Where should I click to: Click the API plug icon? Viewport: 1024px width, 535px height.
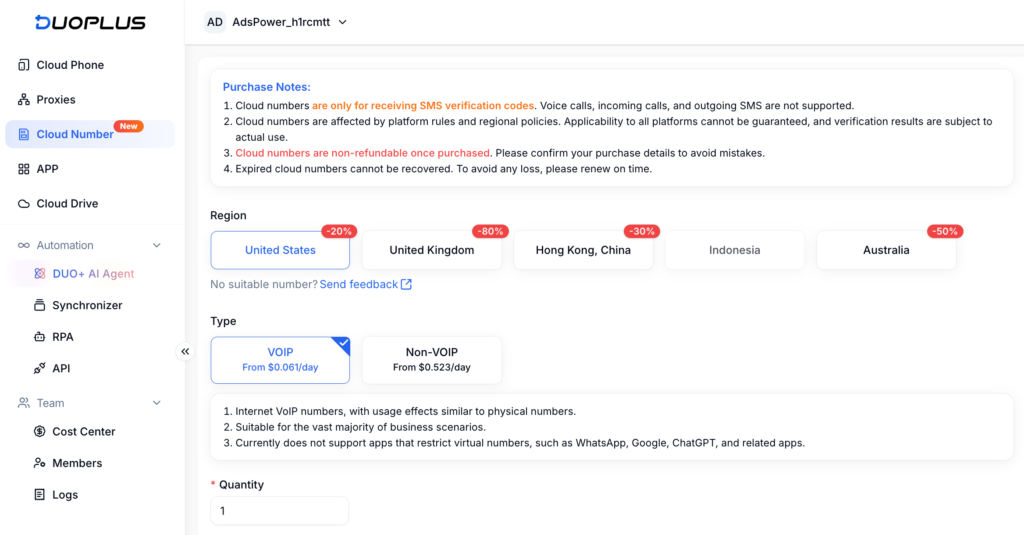39,368
